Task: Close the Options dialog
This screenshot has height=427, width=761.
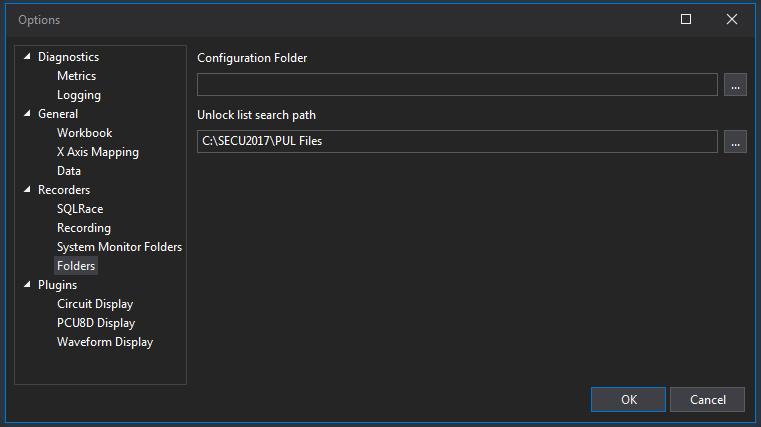Action: pyautogui.click(x=731, y=19)
